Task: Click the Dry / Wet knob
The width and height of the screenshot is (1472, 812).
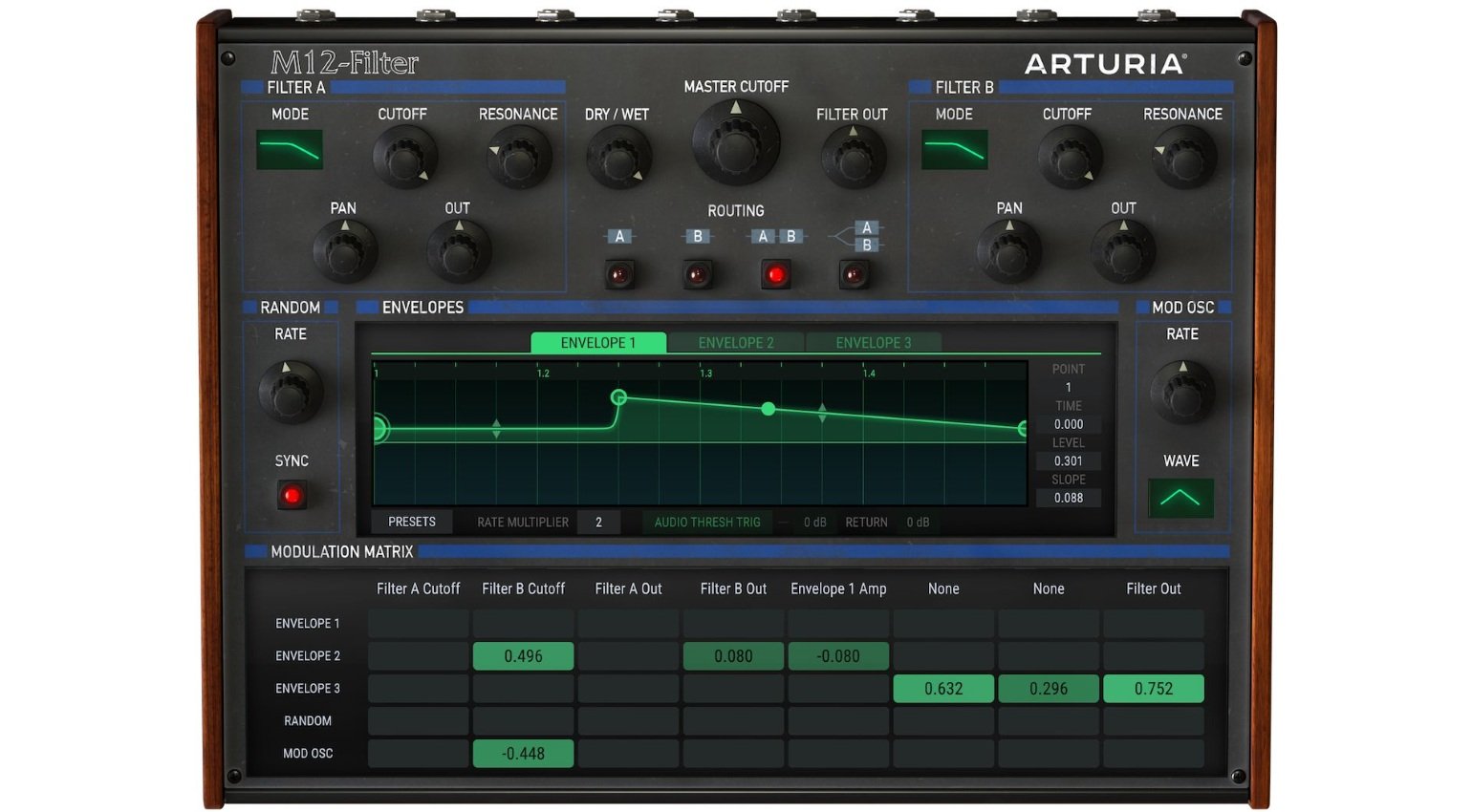Action: click(x=618, y=158)
